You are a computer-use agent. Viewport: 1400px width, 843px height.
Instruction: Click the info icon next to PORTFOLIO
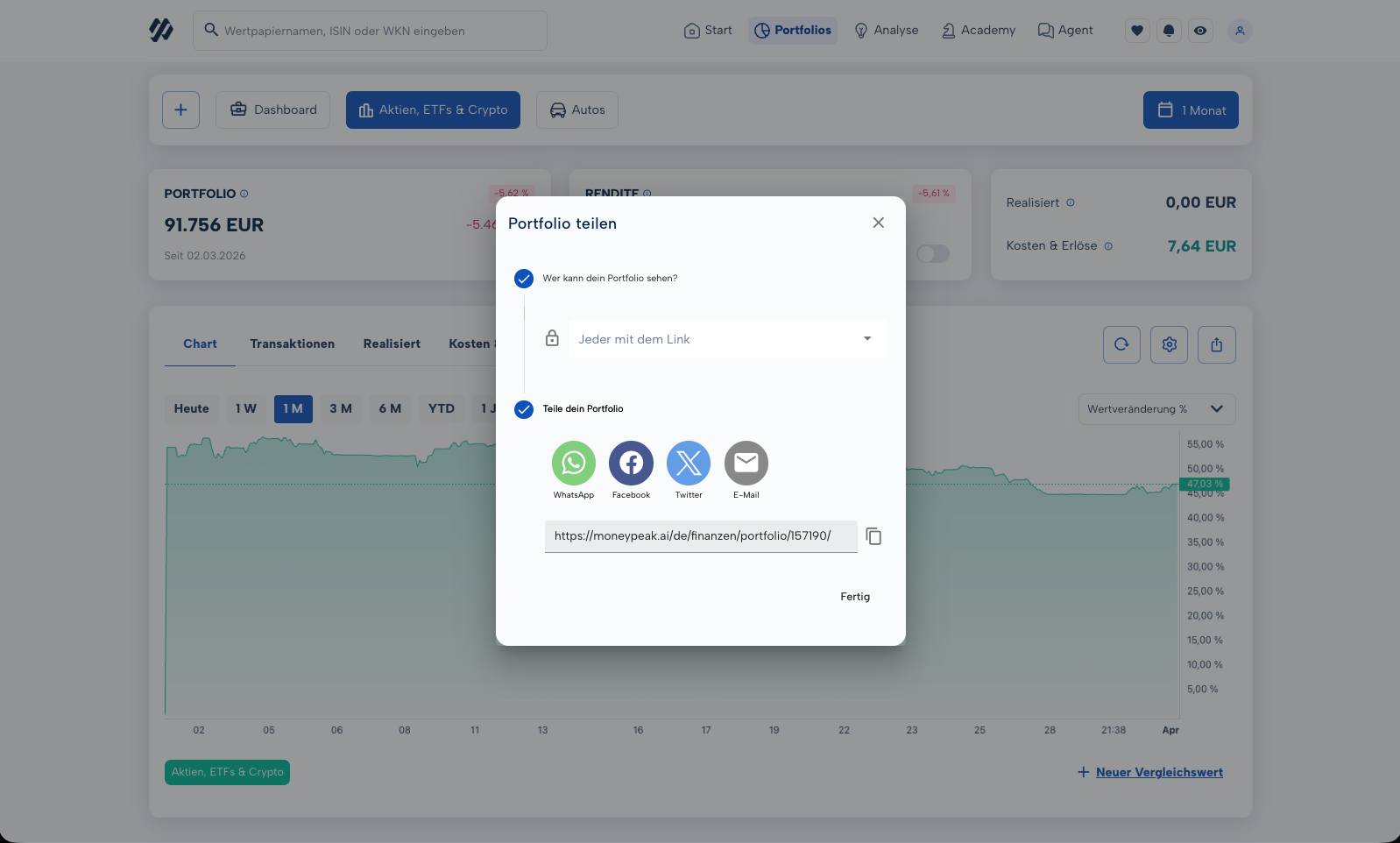(x=244, y=194)
